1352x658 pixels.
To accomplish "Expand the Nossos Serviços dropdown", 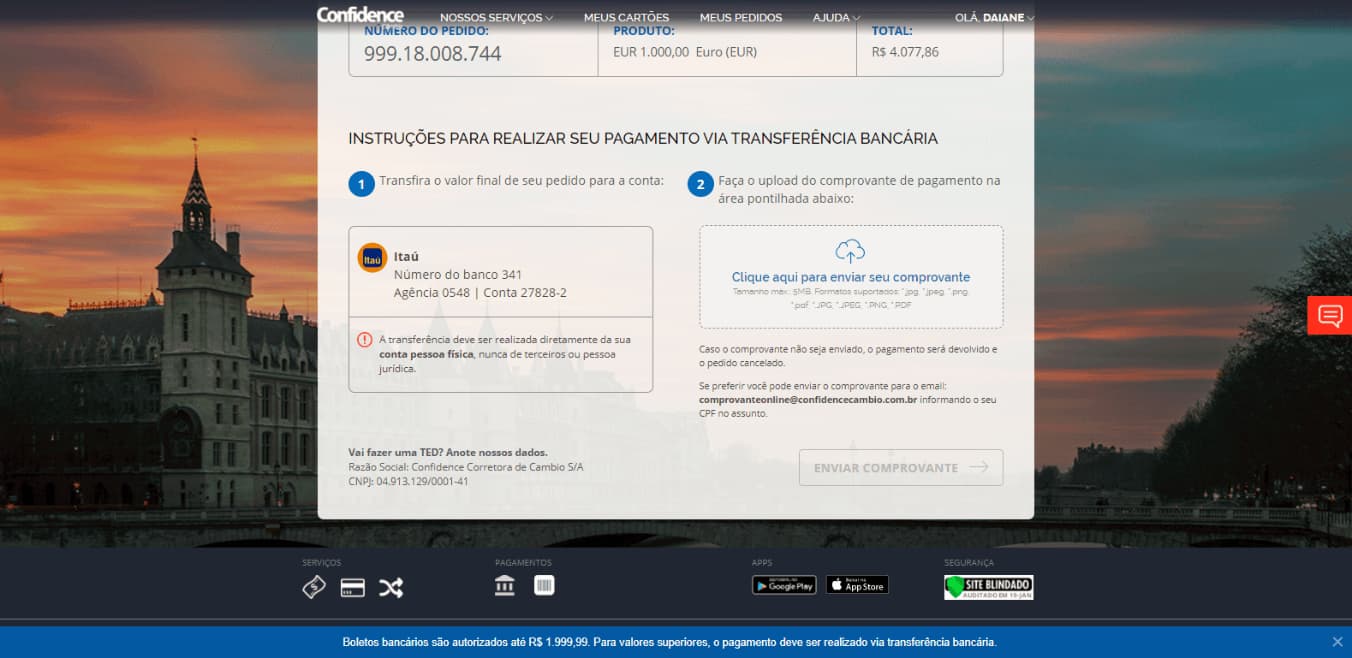I will click(x=496, y=17).
